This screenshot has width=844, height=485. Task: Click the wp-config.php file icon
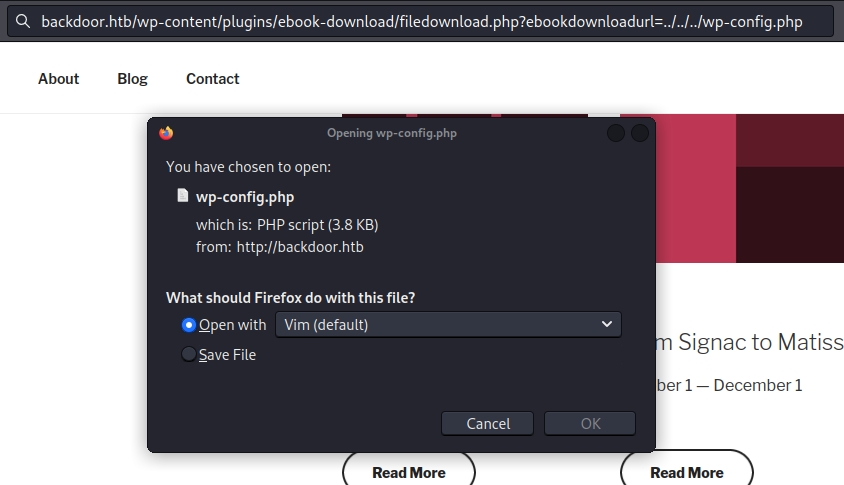(183, 196)
